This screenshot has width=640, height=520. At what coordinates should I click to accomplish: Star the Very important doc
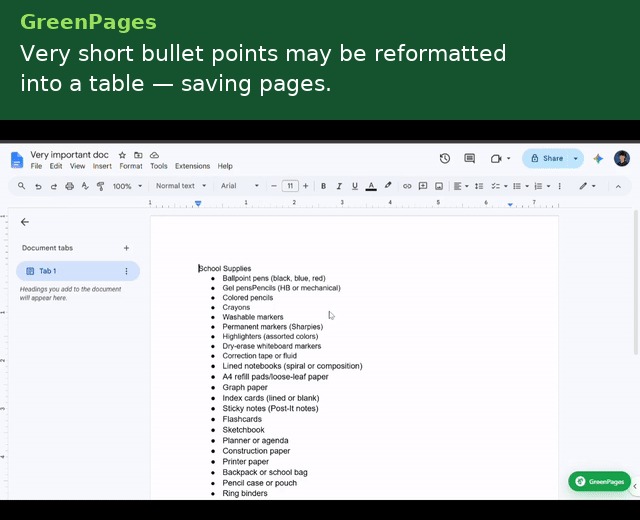tap(122, 155)
